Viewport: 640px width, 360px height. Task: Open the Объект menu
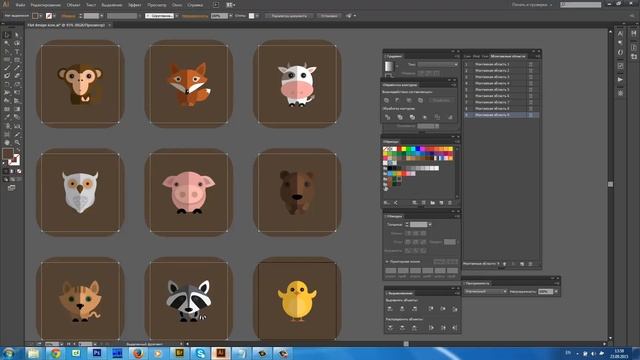click(73, 5)
